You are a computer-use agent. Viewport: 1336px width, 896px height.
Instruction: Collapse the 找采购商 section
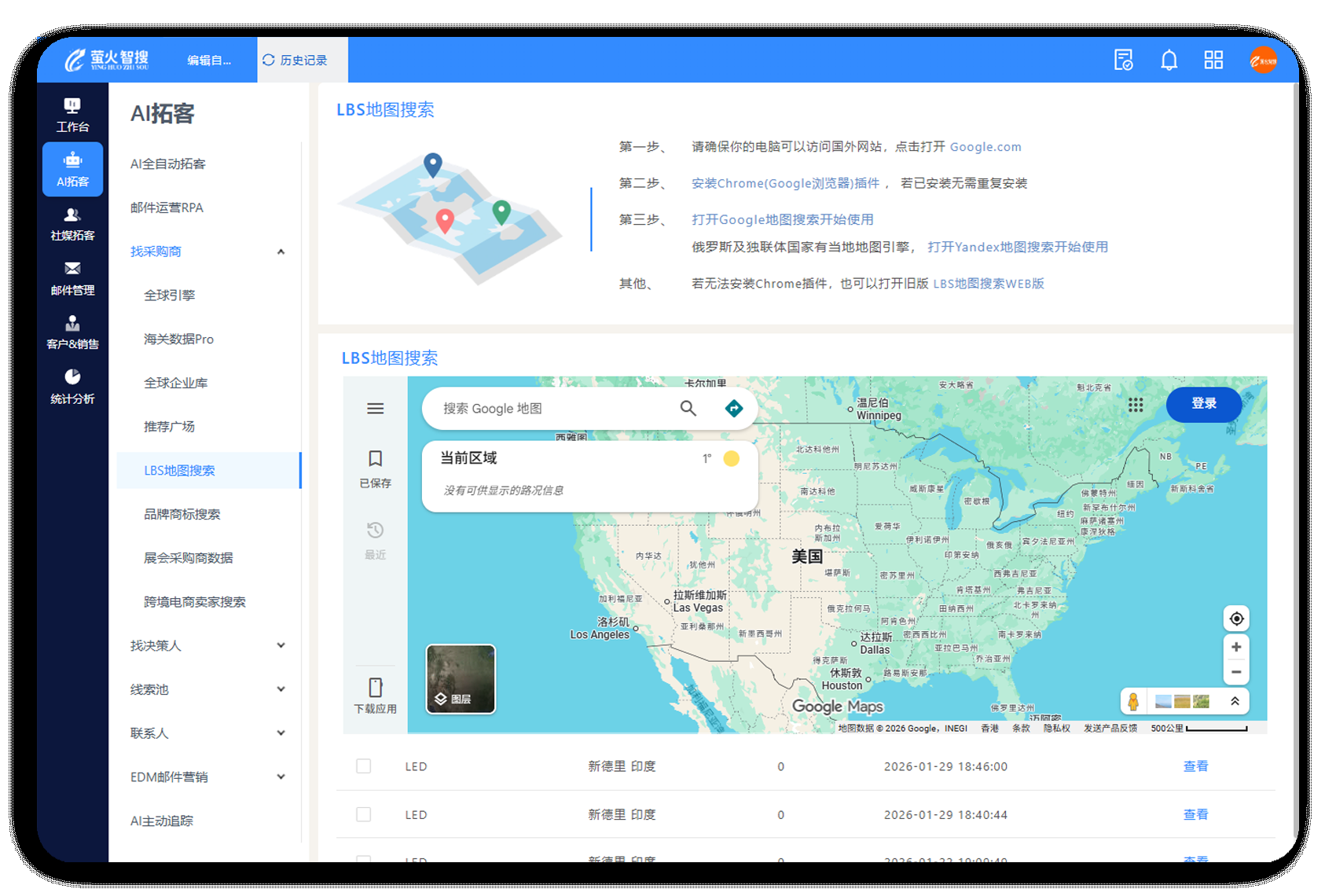(x=281, y=252)
